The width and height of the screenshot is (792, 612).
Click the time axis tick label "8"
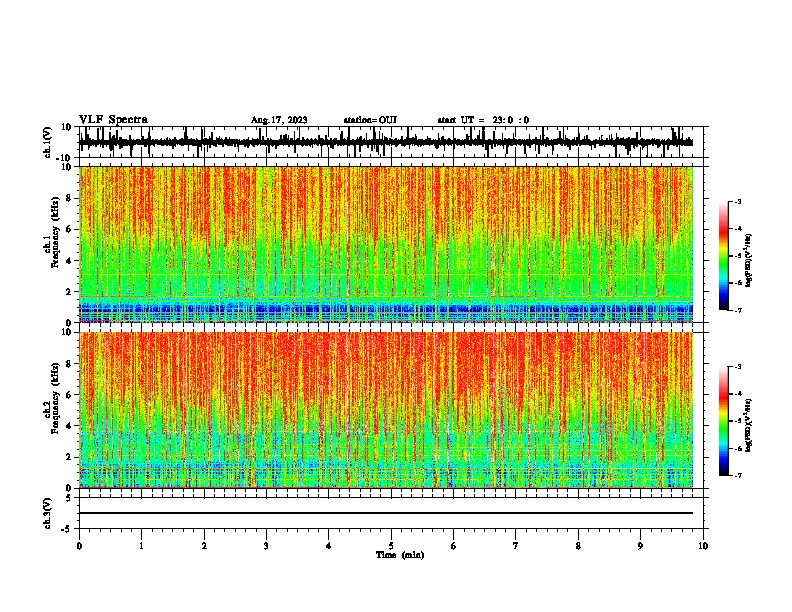[578, 546]
